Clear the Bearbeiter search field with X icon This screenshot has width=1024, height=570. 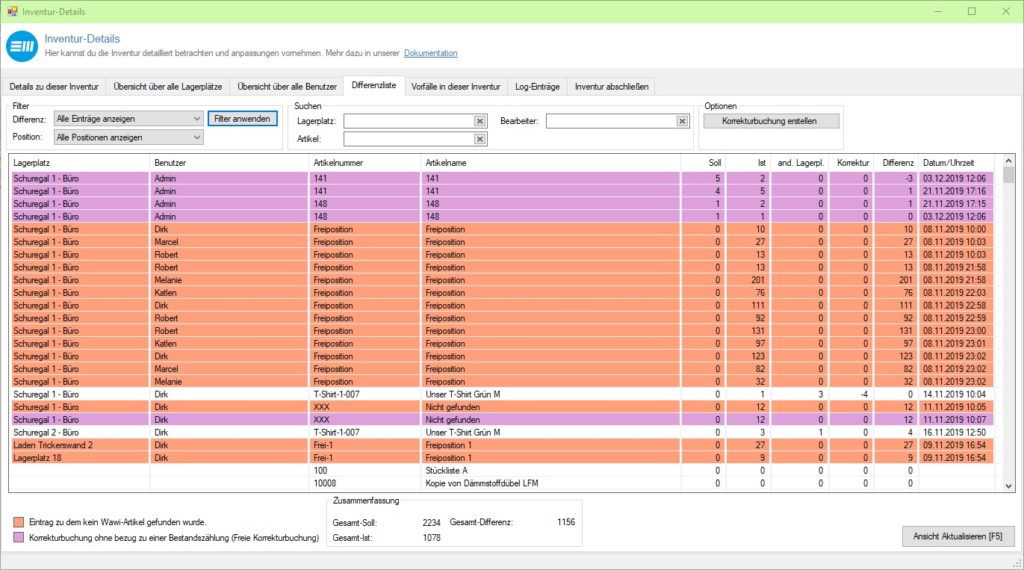[x=682, y=121]
